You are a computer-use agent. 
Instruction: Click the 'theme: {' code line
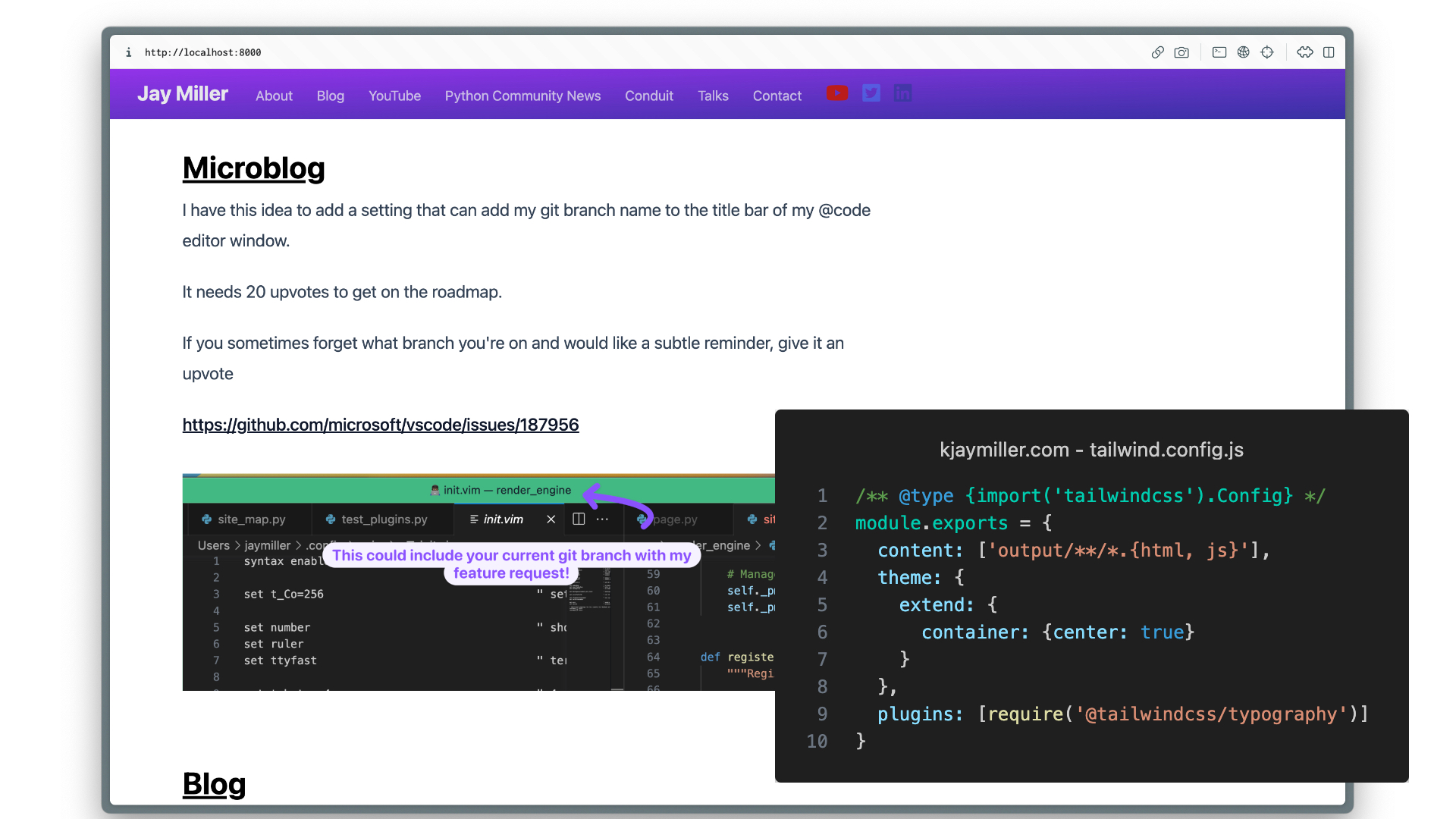[921, 578]
